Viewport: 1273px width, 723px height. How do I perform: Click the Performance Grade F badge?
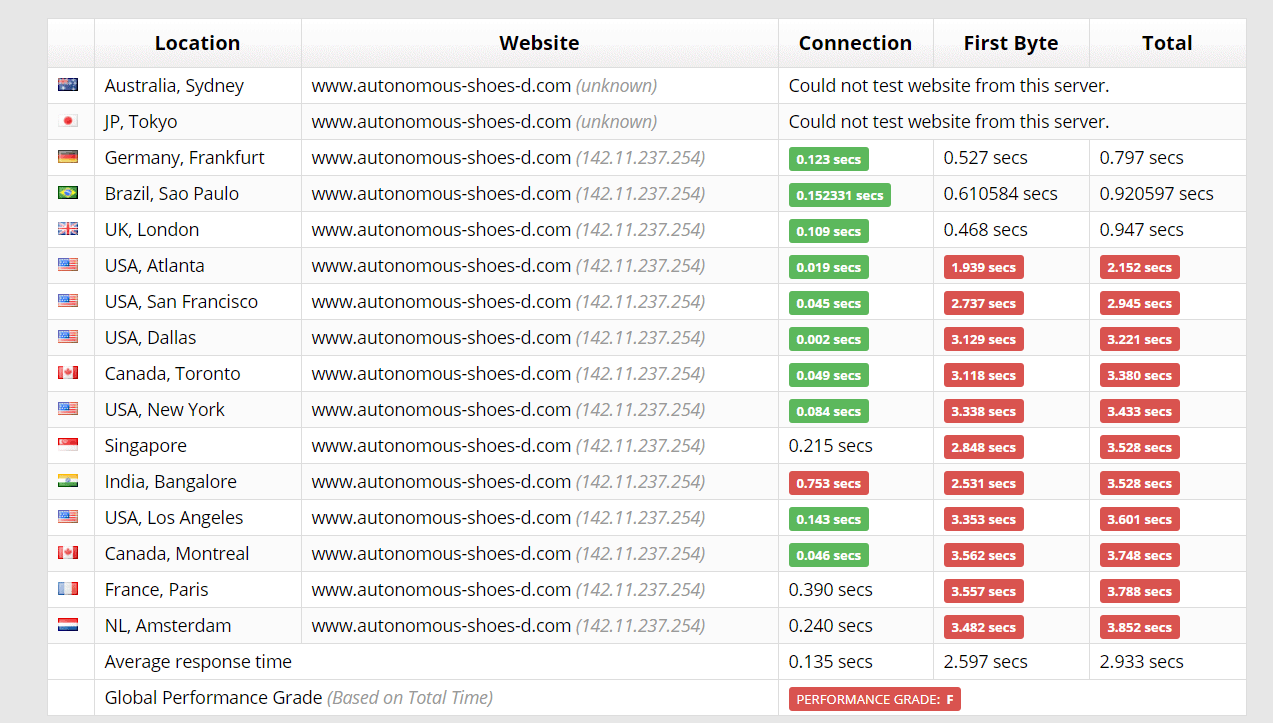pyautogui.click(x=875, y=699)
